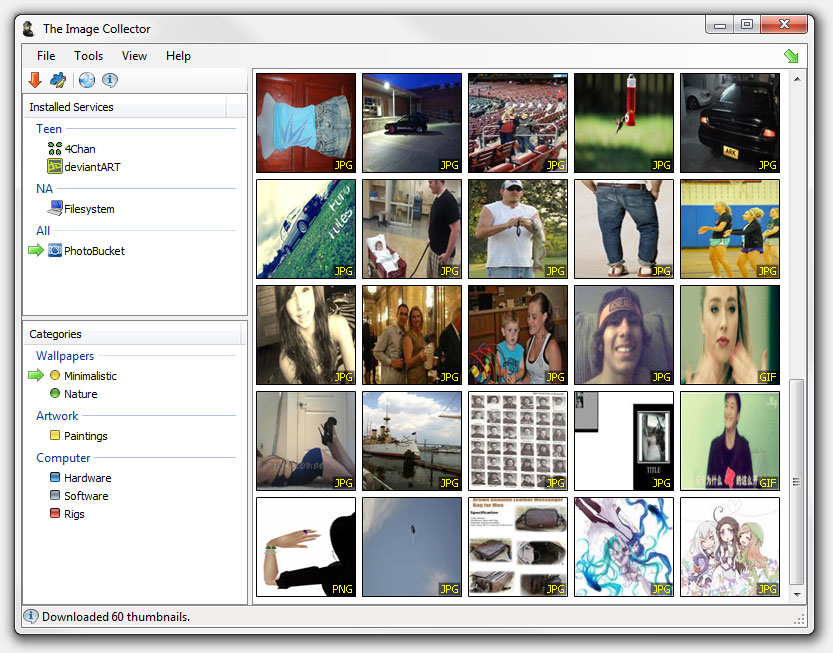Click the globe icon in the toolbar
Viewport: 833px width, 653px height.
[87, 81]
